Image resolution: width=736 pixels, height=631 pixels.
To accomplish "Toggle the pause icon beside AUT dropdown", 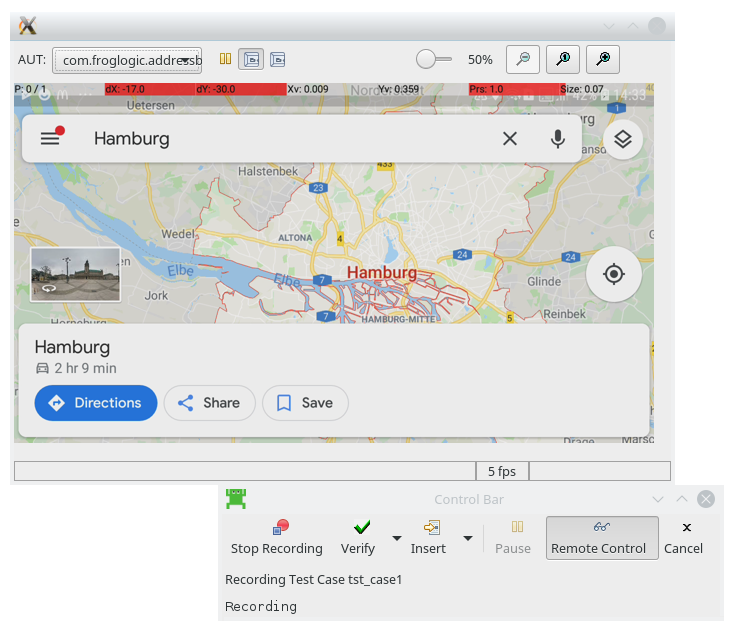I will (x=226, y=60).
